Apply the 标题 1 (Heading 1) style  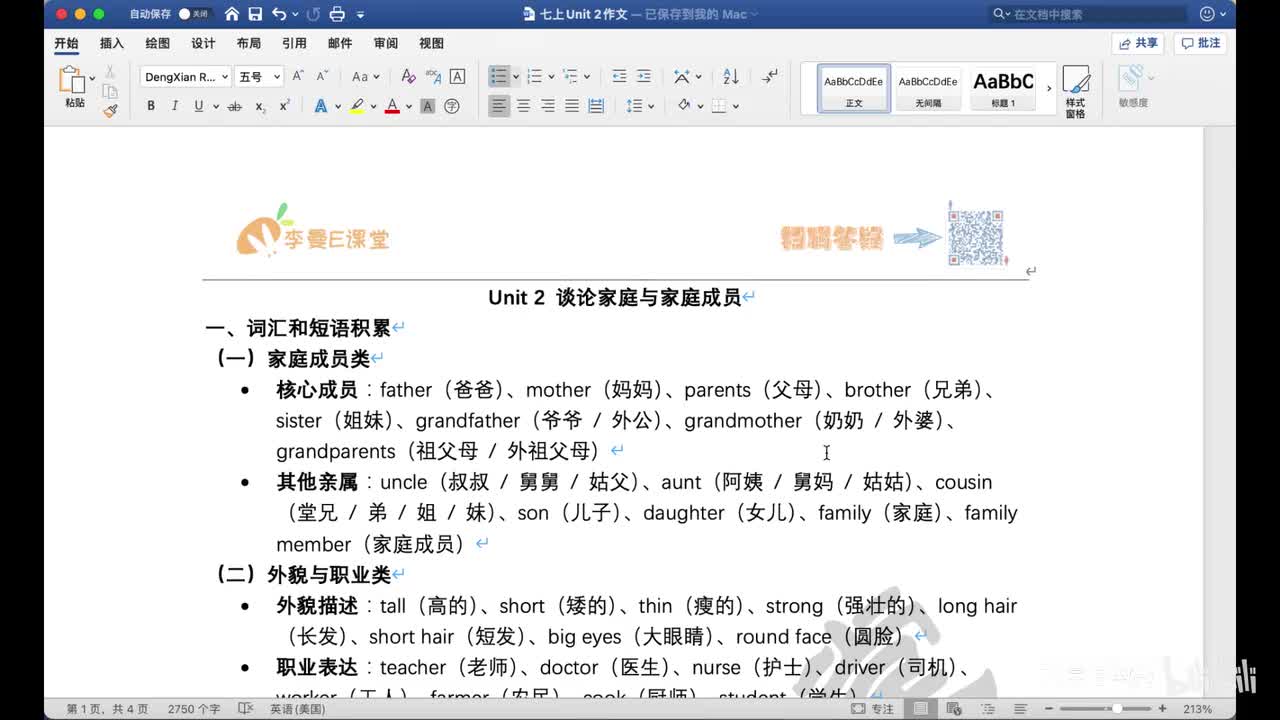[x=1003, y=88]
